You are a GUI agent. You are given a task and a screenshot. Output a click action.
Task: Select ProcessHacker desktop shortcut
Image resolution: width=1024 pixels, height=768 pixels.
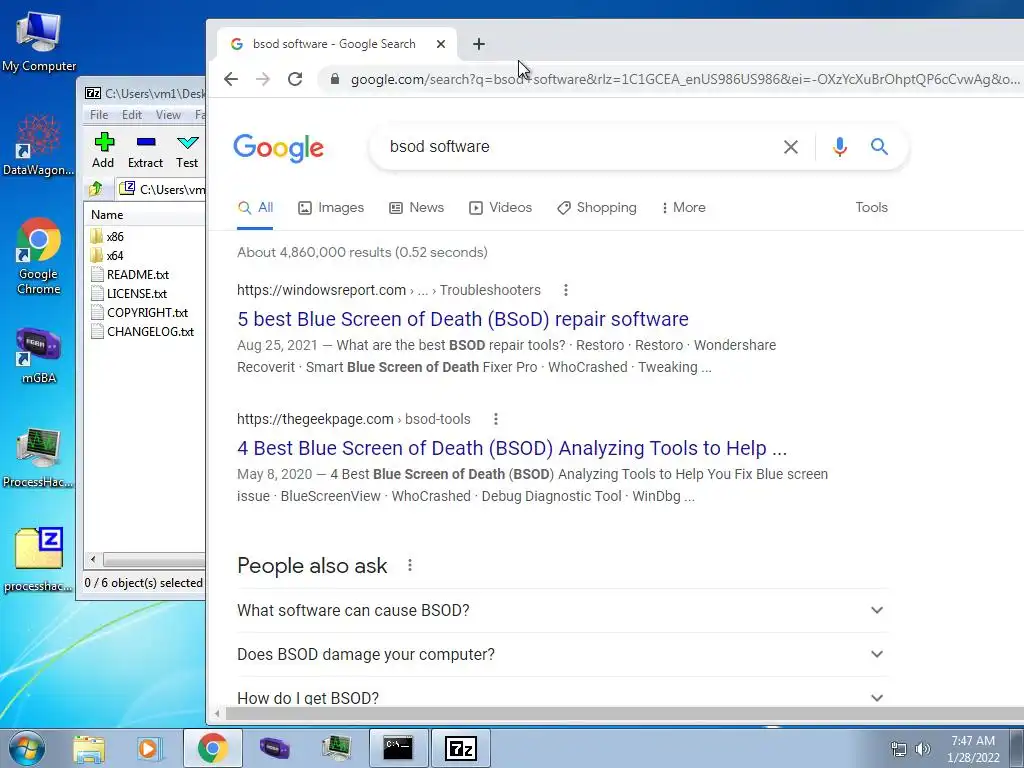coord(39,458)
